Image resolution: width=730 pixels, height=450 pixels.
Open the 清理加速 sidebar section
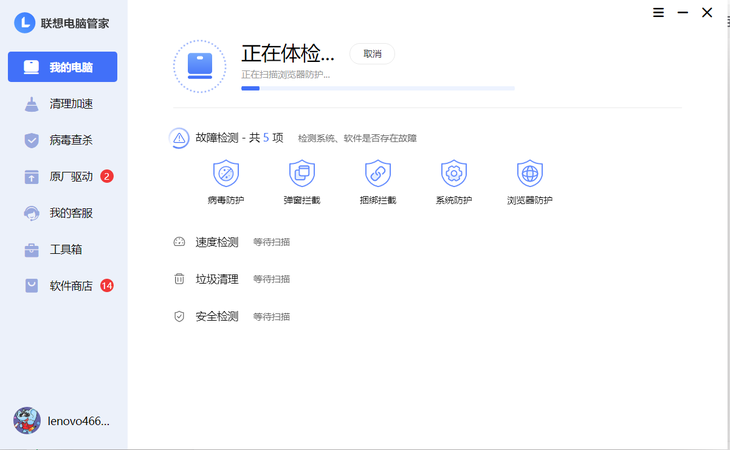click(x=62, y=104)
